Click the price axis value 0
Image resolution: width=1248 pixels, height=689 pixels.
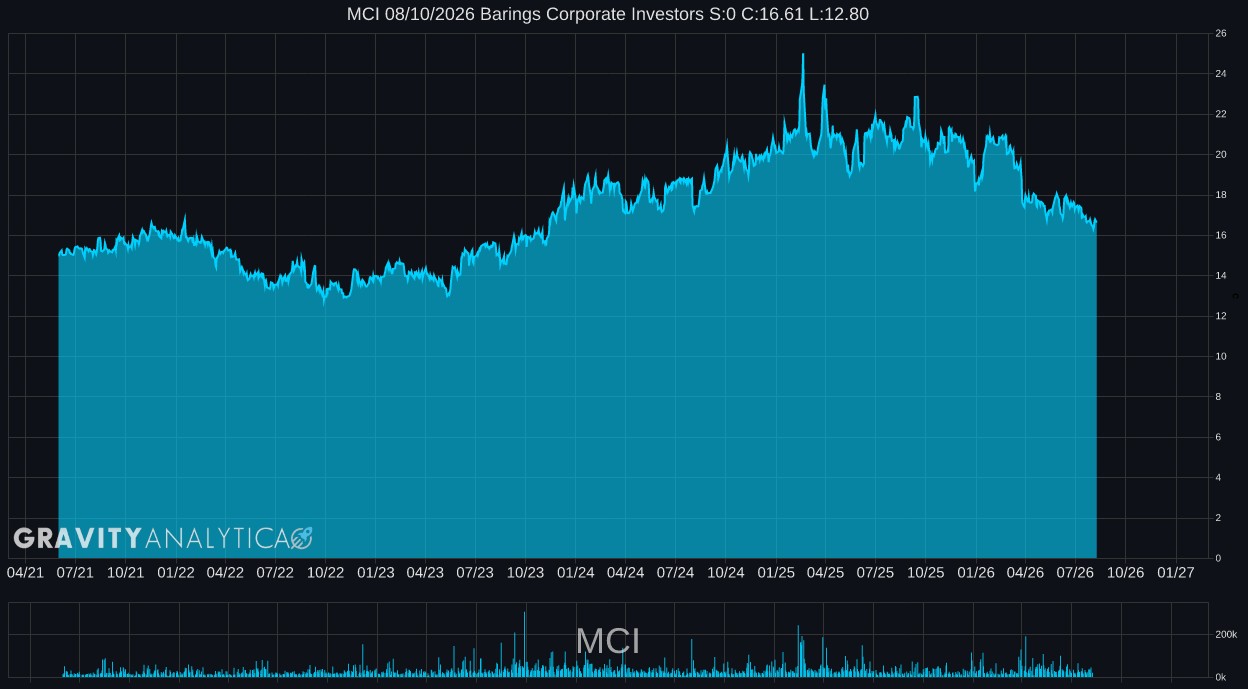point(1217,558)
